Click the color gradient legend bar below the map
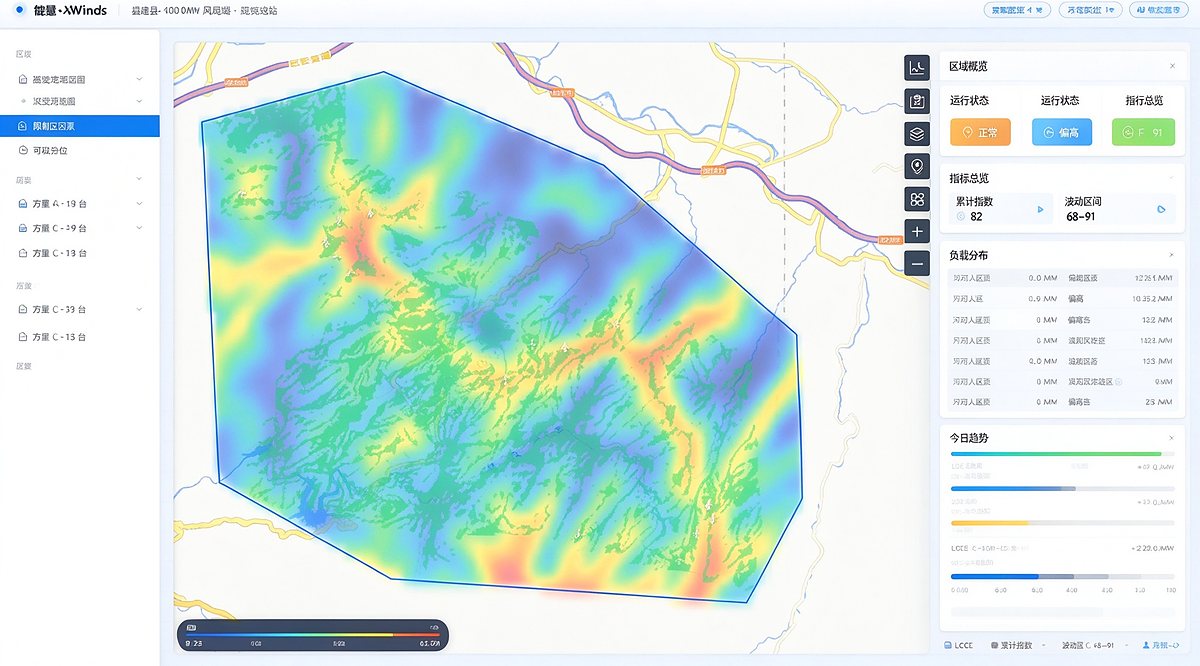This screenshot has height=666, width=1200. click(313, 635)
